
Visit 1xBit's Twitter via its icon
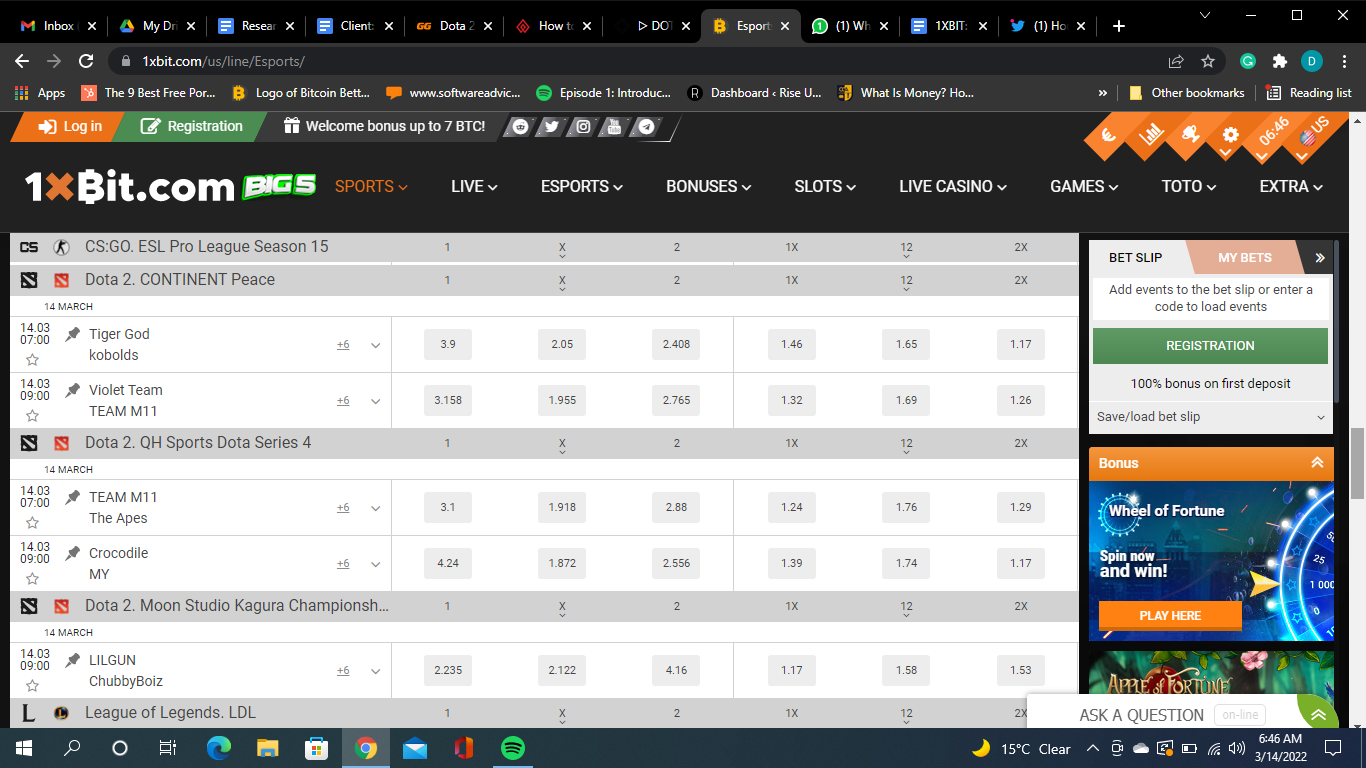551,127
